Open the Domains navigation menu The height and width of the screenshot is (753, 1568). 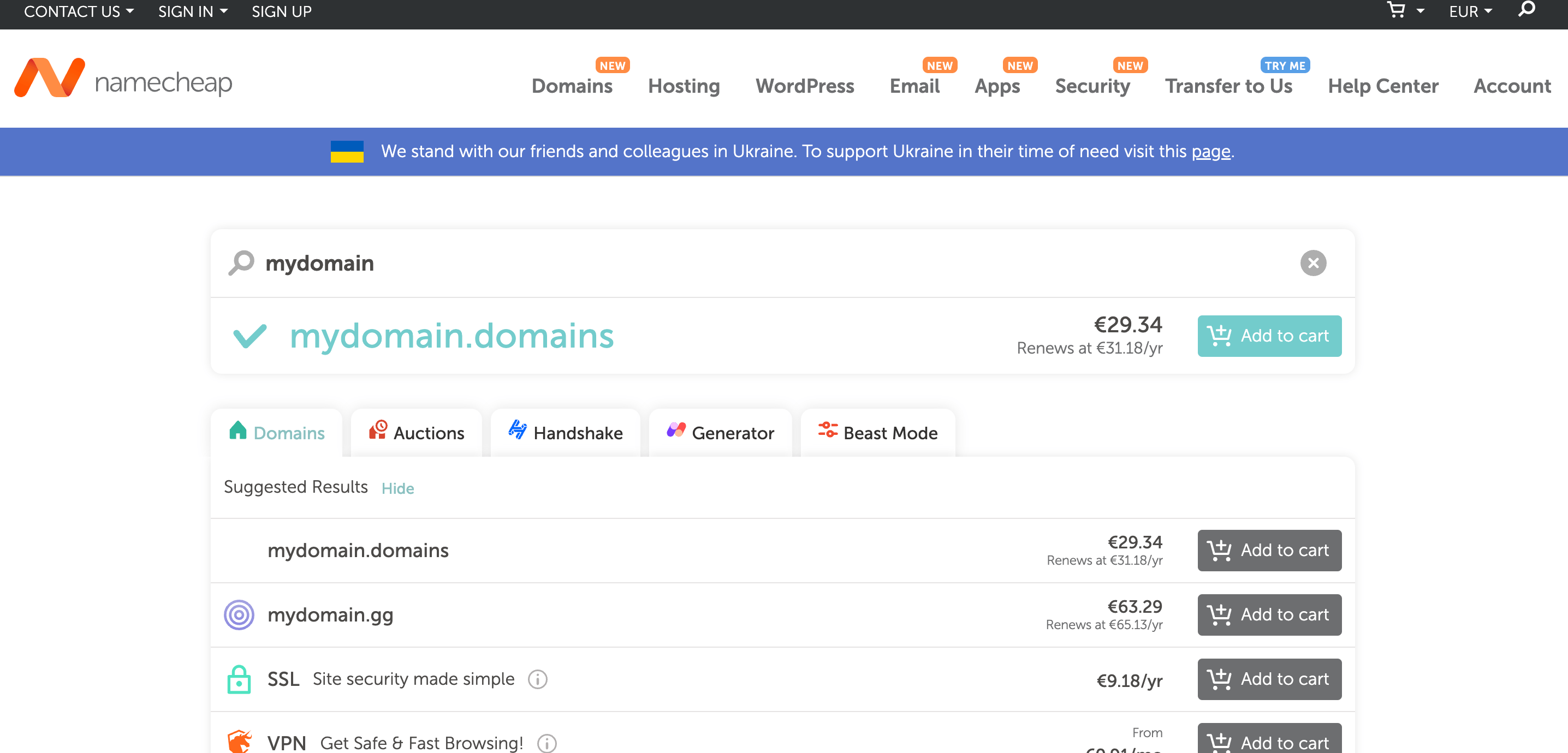(572, 86)
